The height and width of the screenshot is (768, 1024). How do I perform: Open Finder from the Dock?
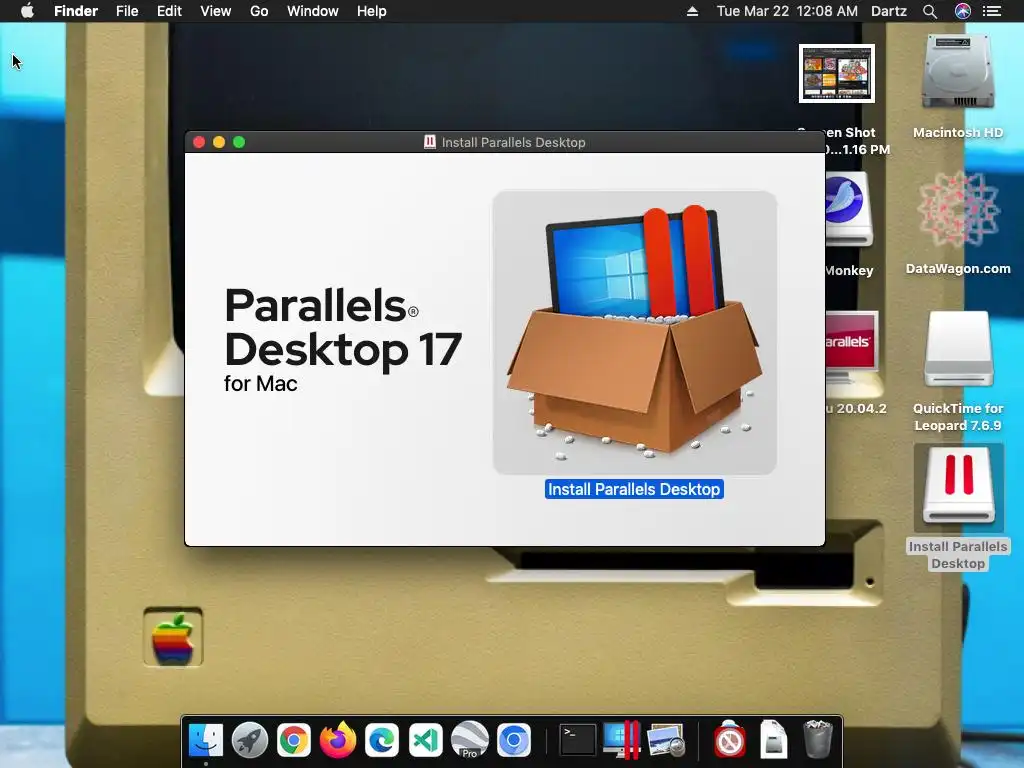tap(206, 741)
